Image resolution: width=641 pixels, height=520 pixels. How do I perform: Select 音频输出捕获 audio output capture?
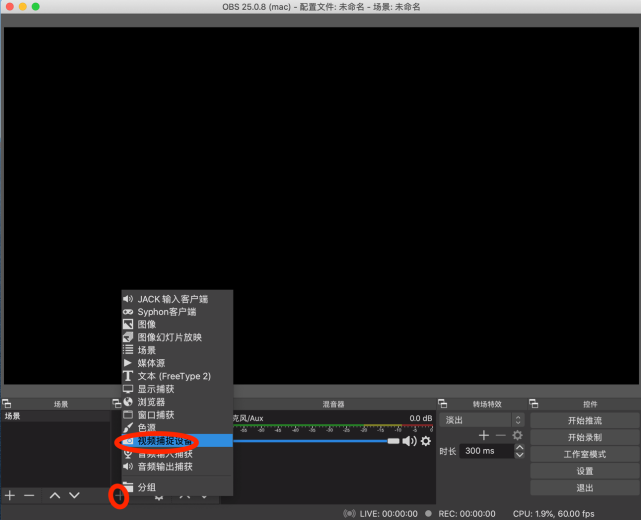[177, 466]
